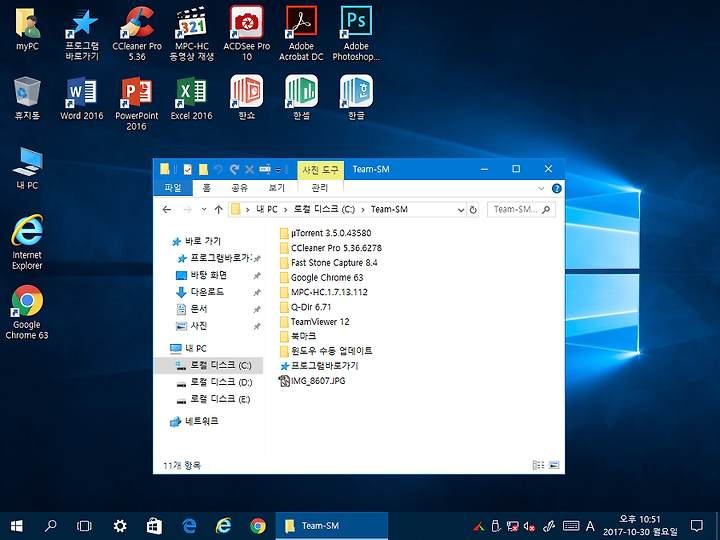Expand the ribbon with chevron arrow
The width and height of the screenshot is (720, 540).
(x=541, y=188)
